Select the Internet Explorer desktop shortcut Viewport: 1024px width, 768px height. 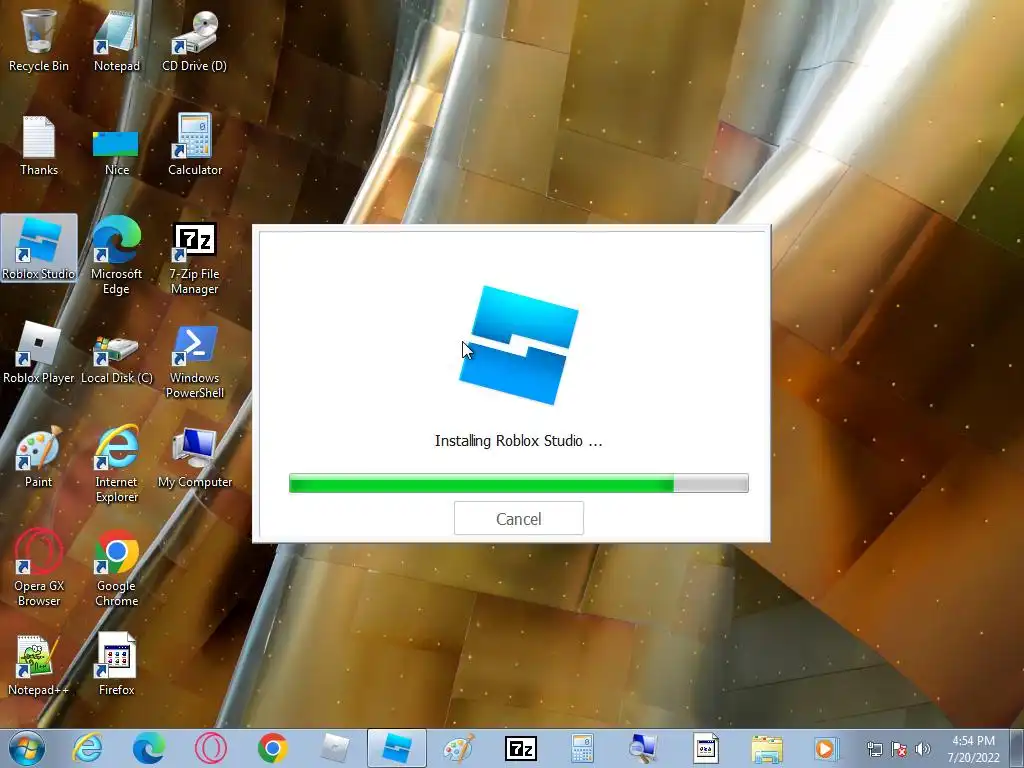coord(116,464)
